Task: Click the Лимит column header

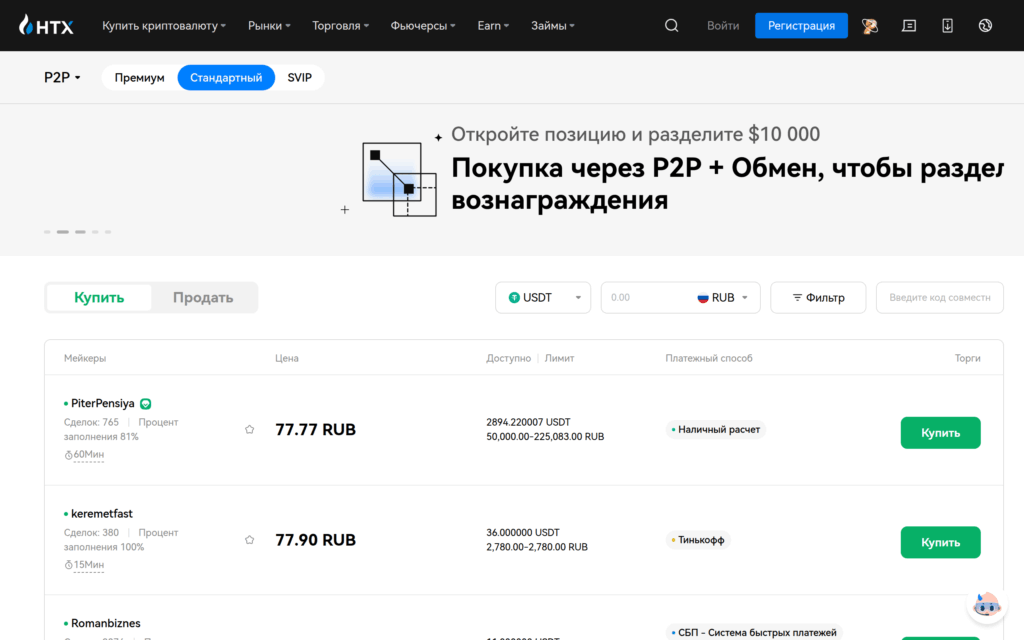Action: point(560,359)
